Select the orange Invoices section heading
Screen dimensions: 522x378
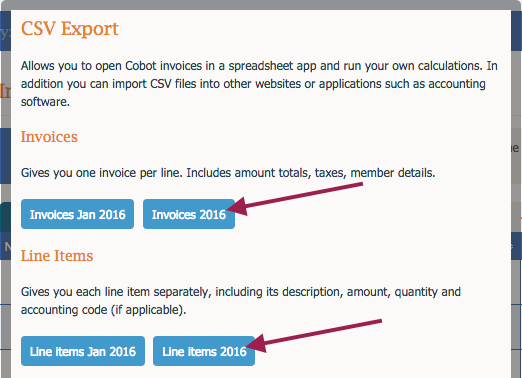(49, 137)
